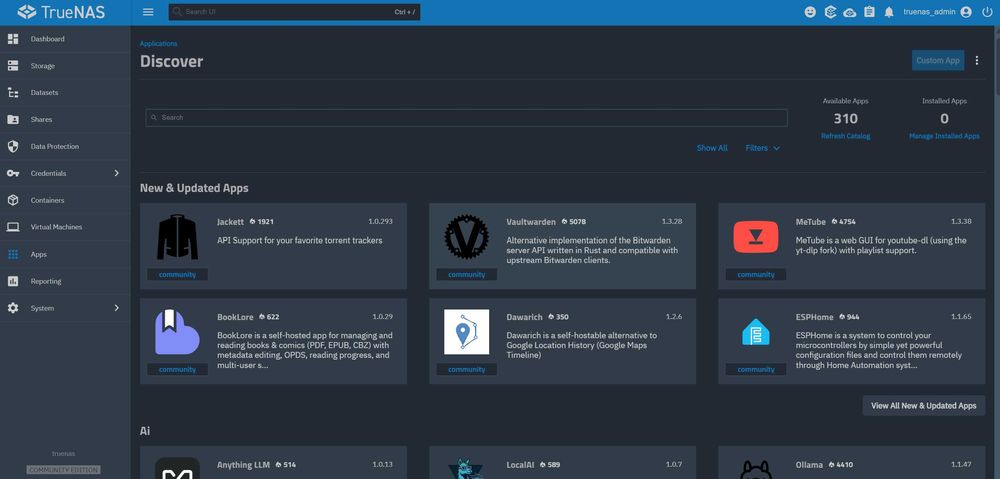Open the Filters dropdown
Image resolution: width=1000 pixels, height=479 pixels.
pyautogui.click(x=762, y=148)
